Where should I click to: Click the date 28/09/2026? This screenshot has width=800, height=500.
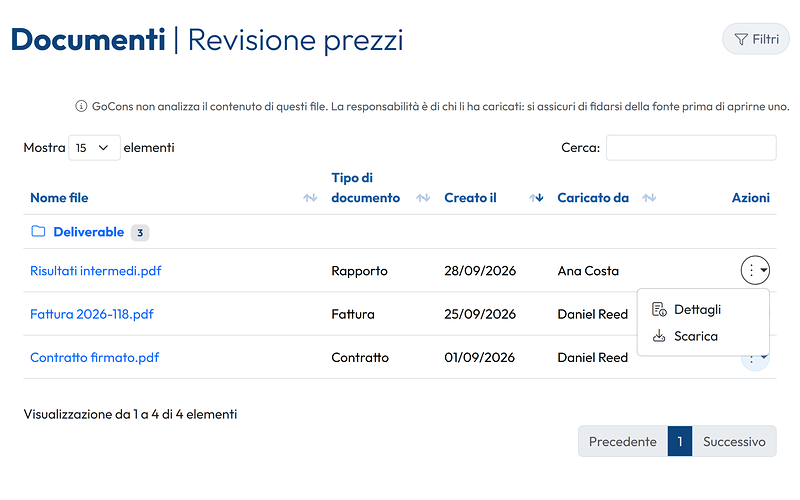(x=480, y=271)
